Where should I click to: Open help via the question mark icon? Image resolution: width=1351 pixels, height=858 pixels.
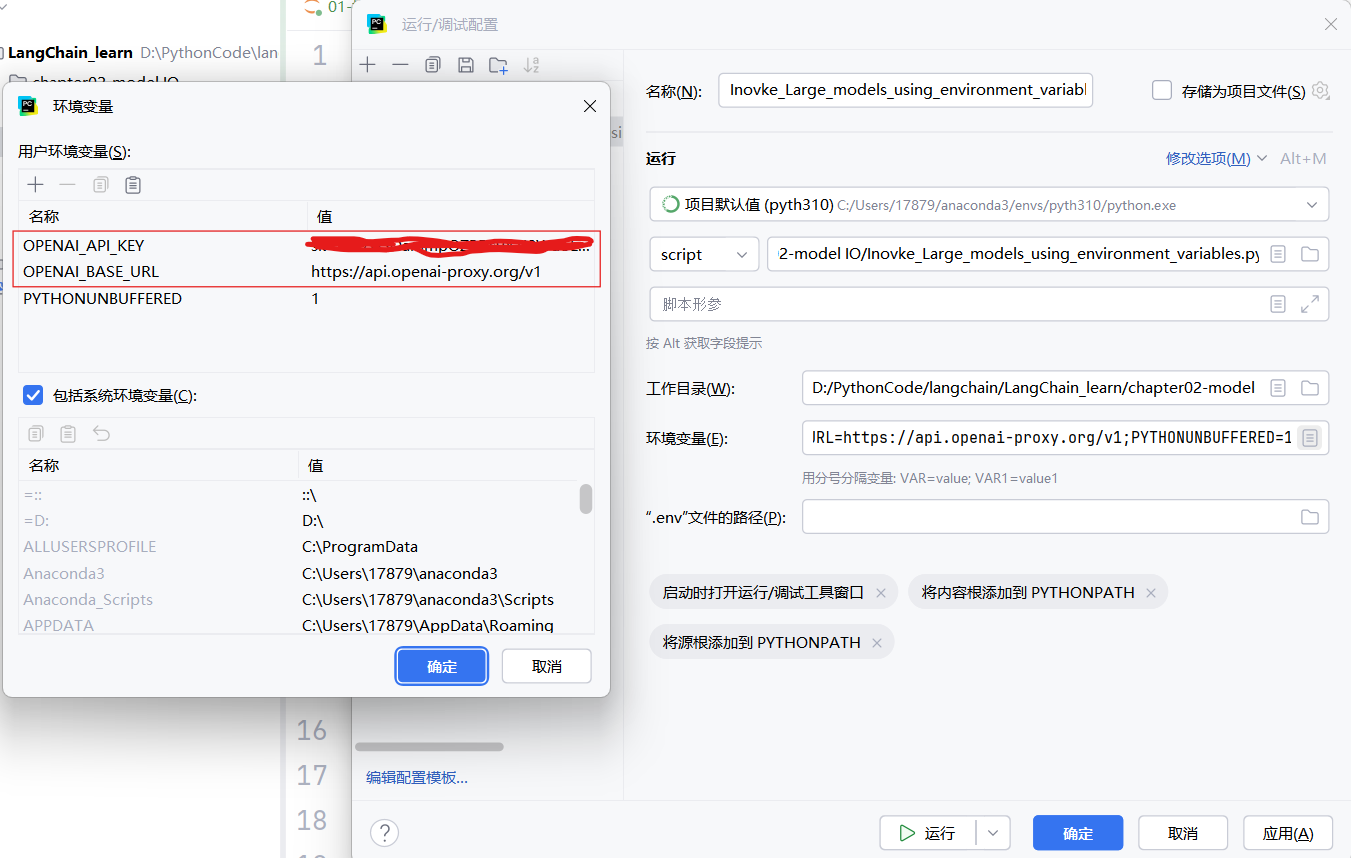click(384, 832)
